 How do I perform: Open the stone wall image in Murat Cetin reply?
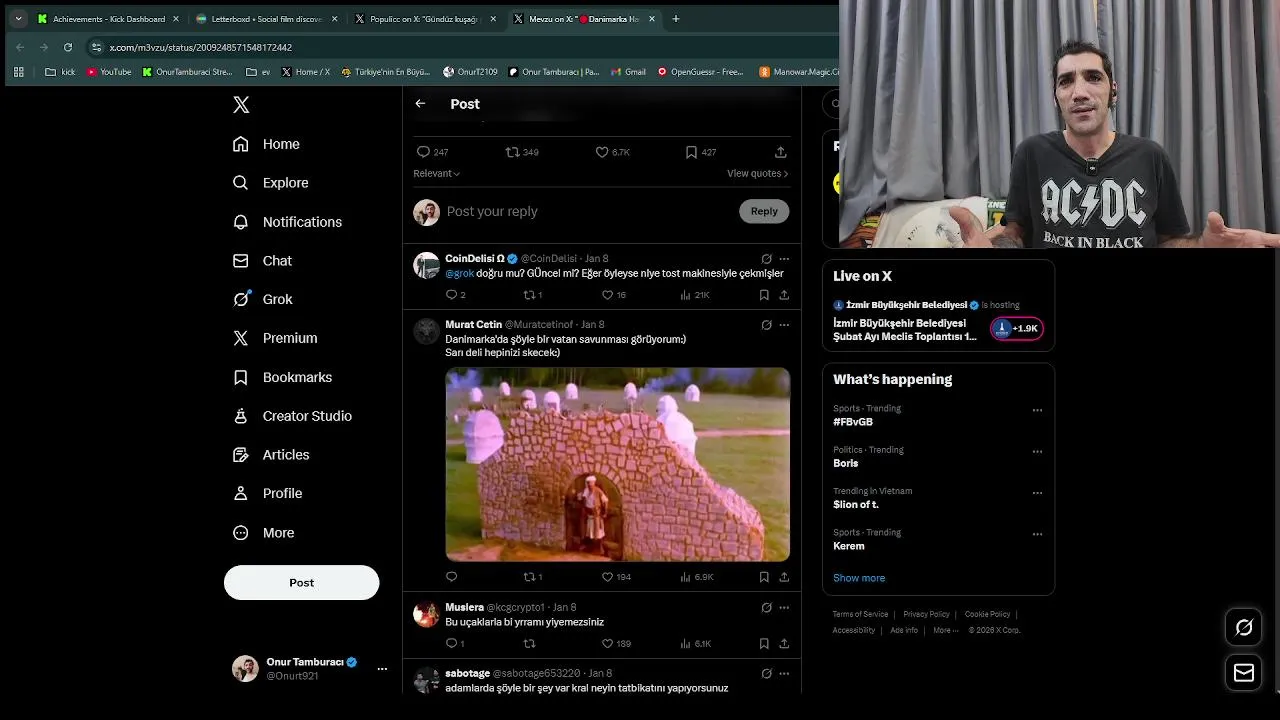617,464
